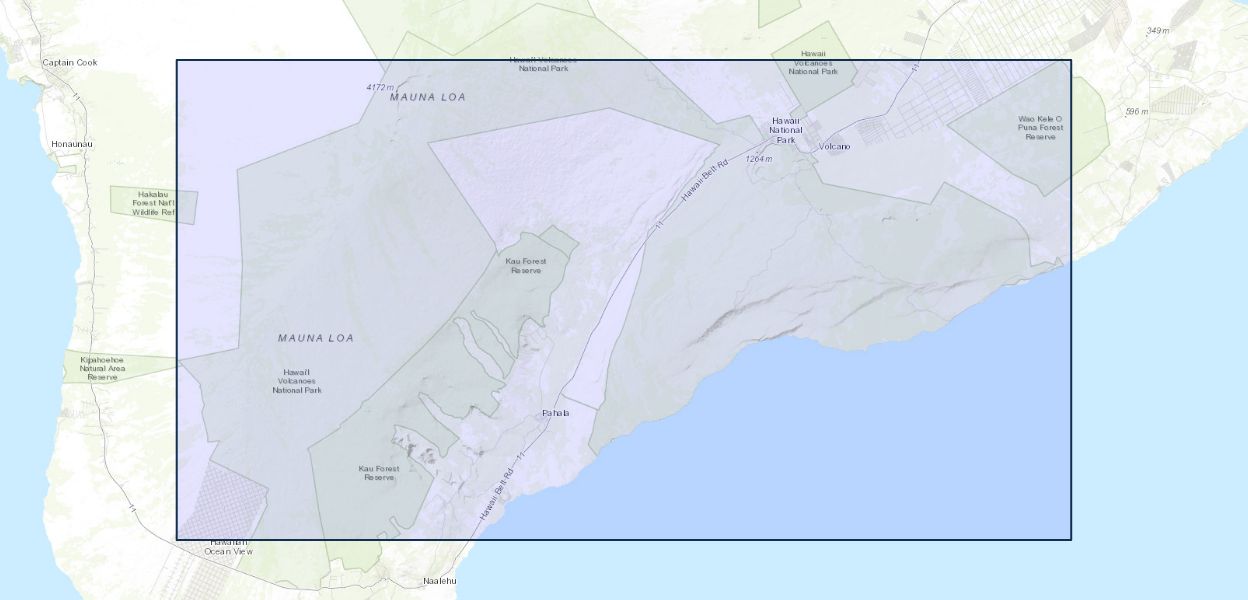The height and width of the screenshot is (600, 1248).
Task: Click the 349 m elevation marker
Action: (x=1158, y=31)
